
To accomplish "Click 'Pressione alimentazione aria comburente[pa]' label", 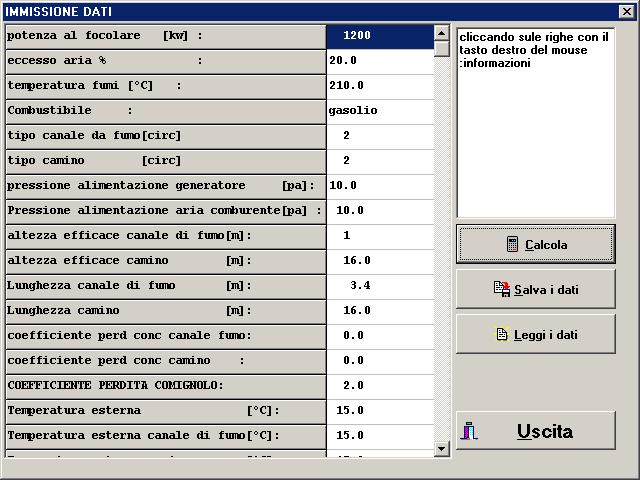I will [x=166, y=212].
